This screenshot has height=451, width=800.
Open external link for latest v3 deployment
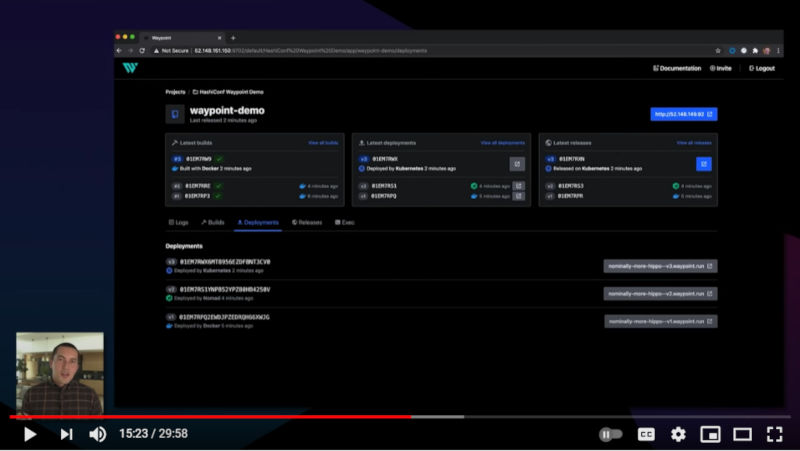(x=517, y=164)
